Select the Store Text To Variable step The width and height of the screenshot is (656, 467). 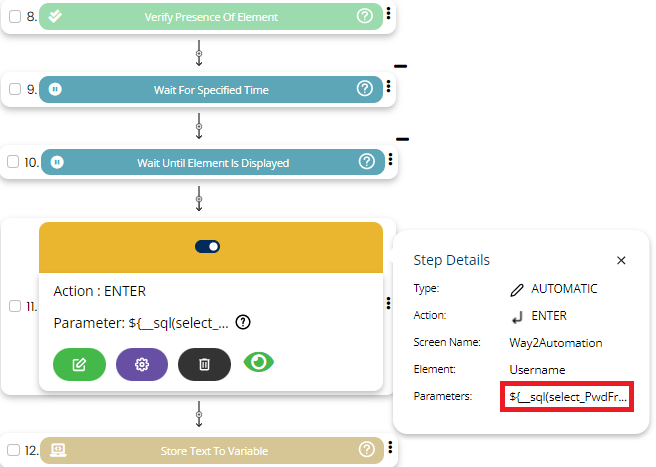212,451
